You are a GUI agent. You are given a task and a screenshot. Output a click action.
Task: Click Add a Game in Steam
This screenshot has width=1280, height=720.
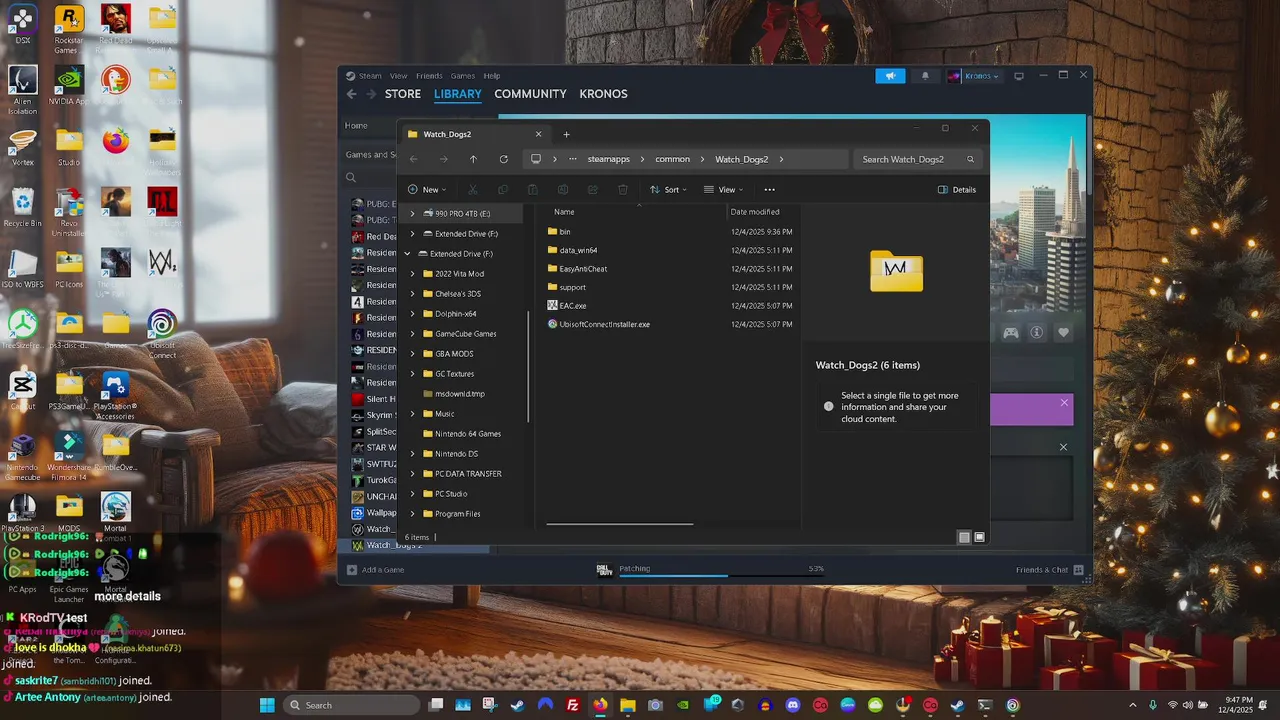pos(375,570)
